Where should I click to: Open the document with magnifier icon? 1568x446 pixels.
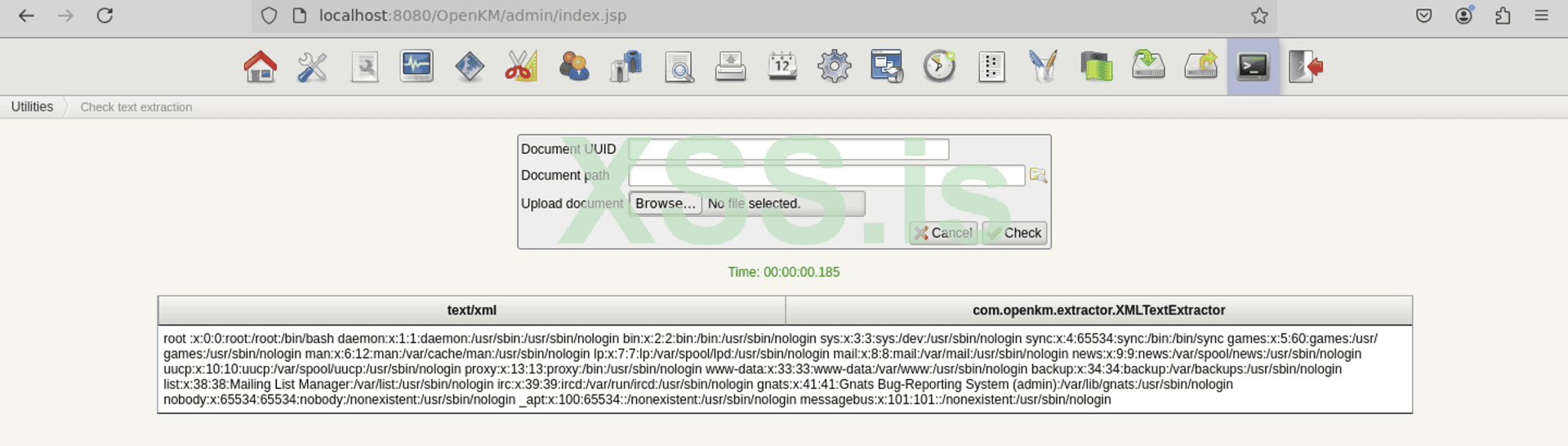pyautogui.click(x=679, y=66)
